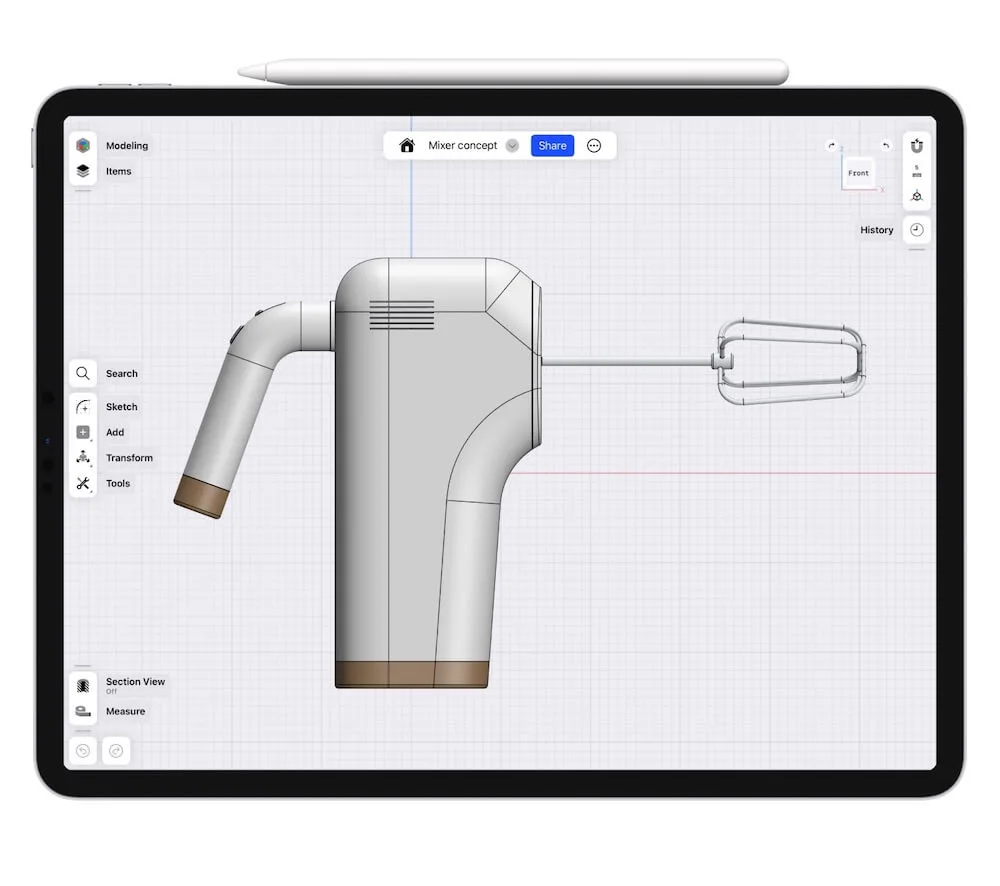The image size is (1000, 886).
Task: Open the Search magnifier
Action: pyautogui.click(x=84, y=373)
